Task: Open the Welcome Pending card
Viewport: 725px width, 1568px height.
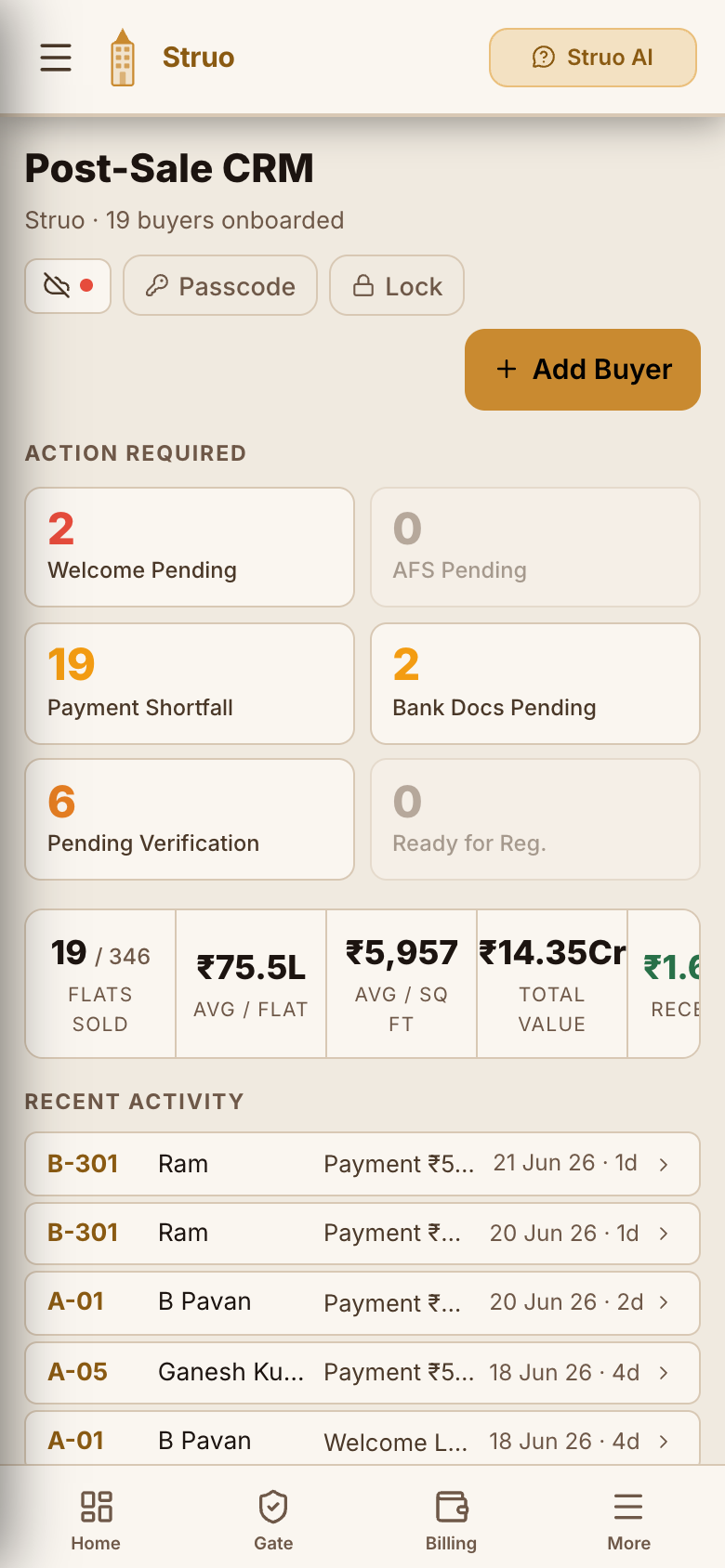Action: tap(190, 547)
